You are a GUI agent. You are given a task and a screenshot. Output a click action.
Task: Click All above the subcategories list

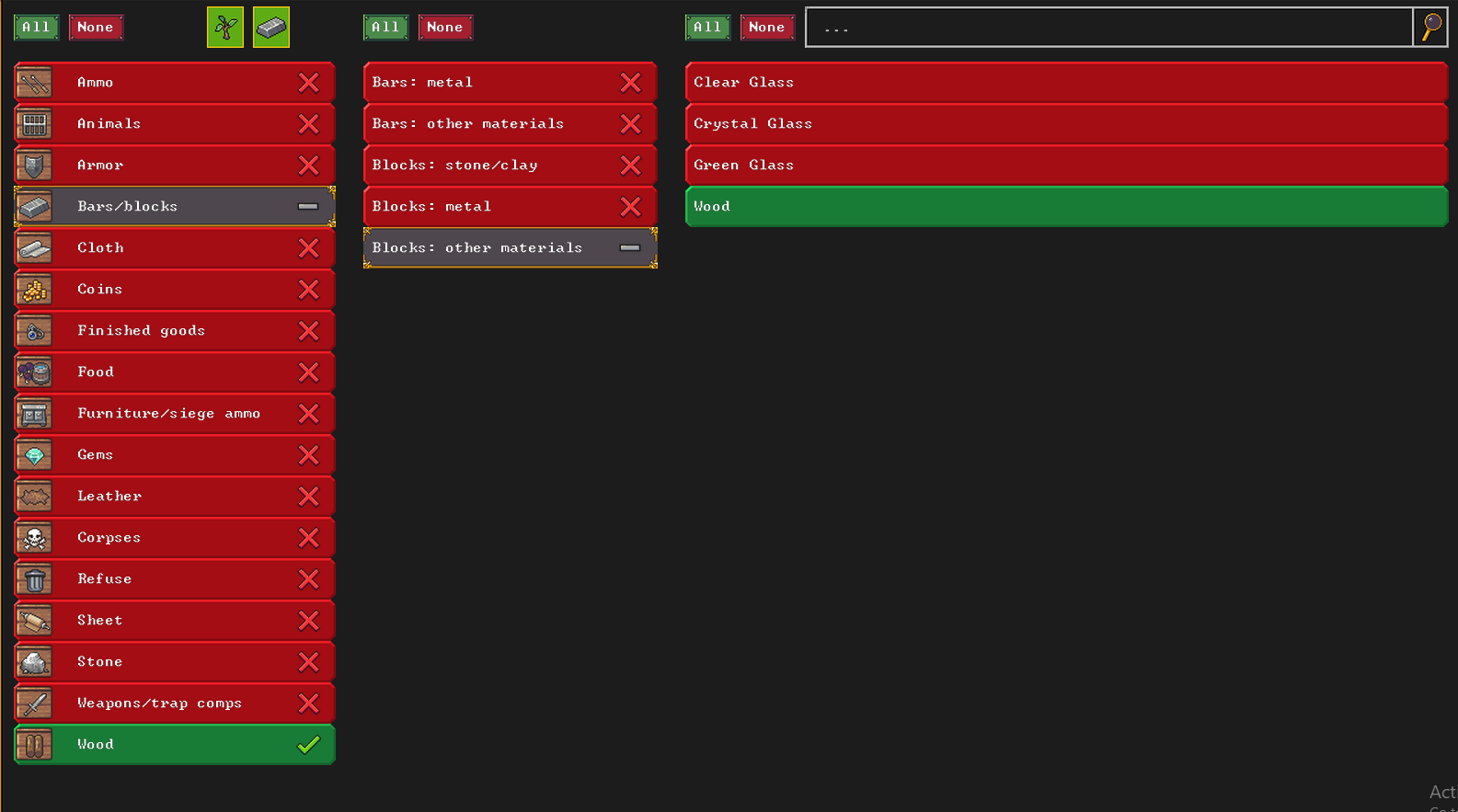tap(386, 28)
